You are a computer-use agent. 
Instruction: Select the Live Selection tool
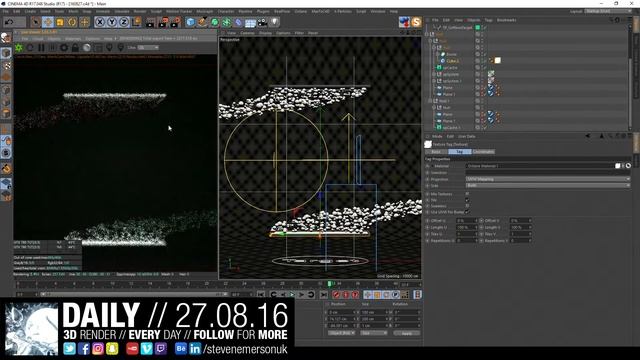tap(36, 22)
